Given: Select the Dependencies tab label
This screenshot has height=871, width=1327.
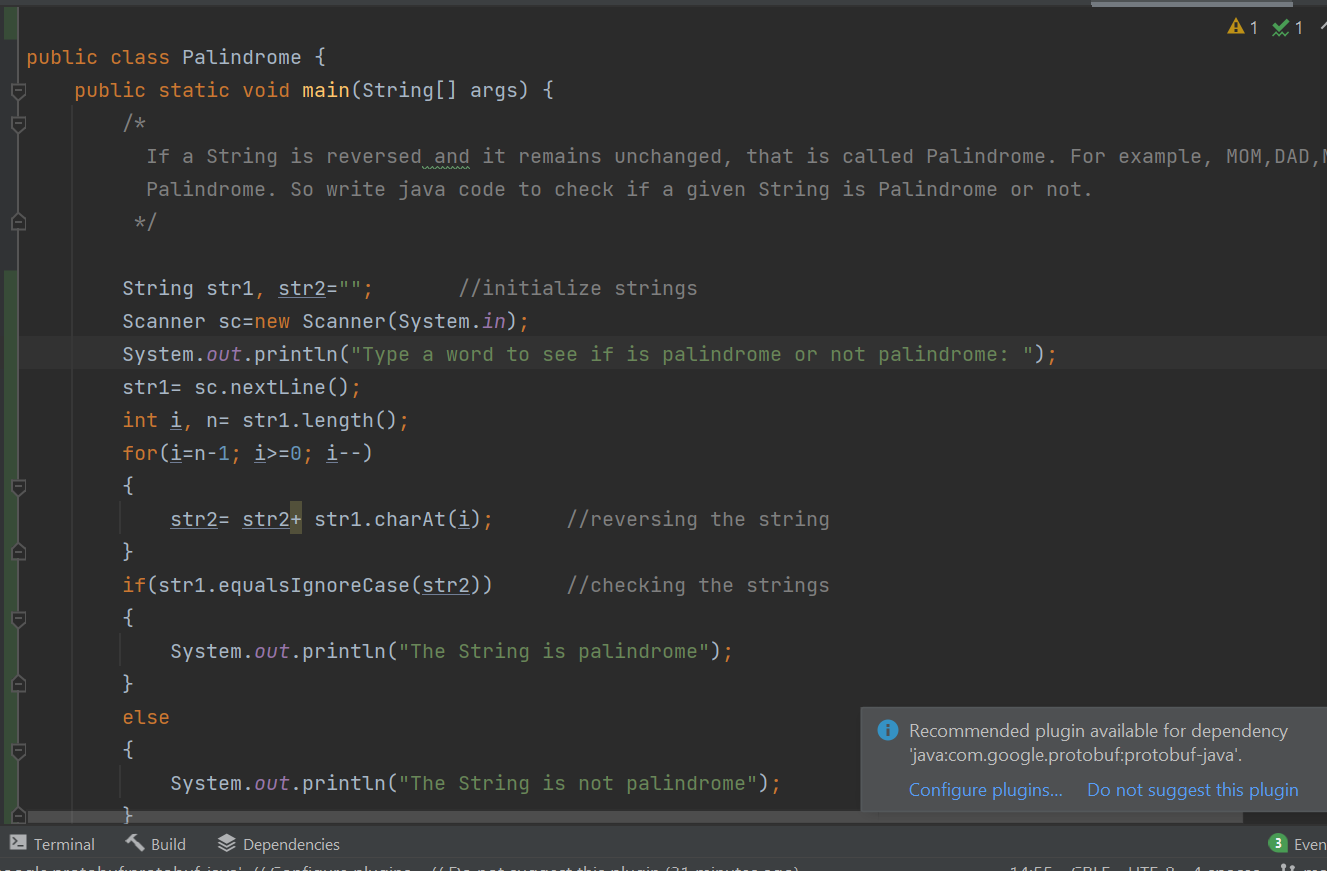Looking at the screenshot, I should click(290, 844).
